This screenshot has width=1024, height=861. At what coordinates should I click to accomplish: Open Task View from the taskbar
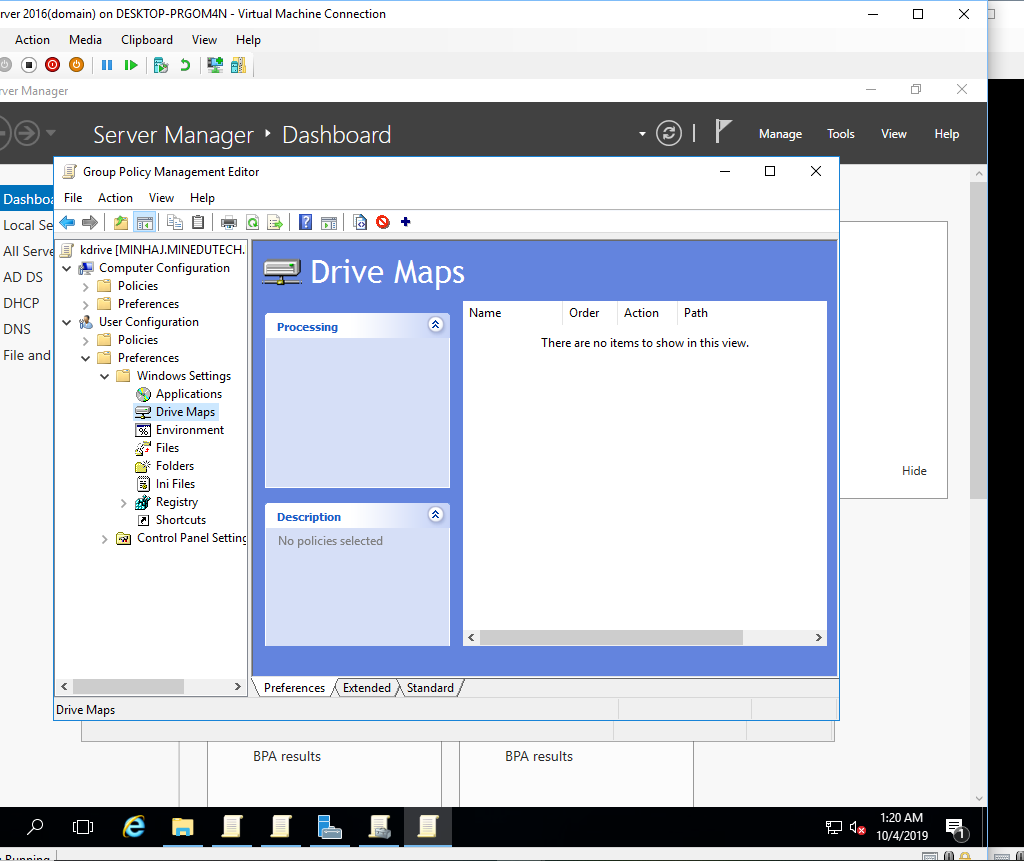pos(83,827)
